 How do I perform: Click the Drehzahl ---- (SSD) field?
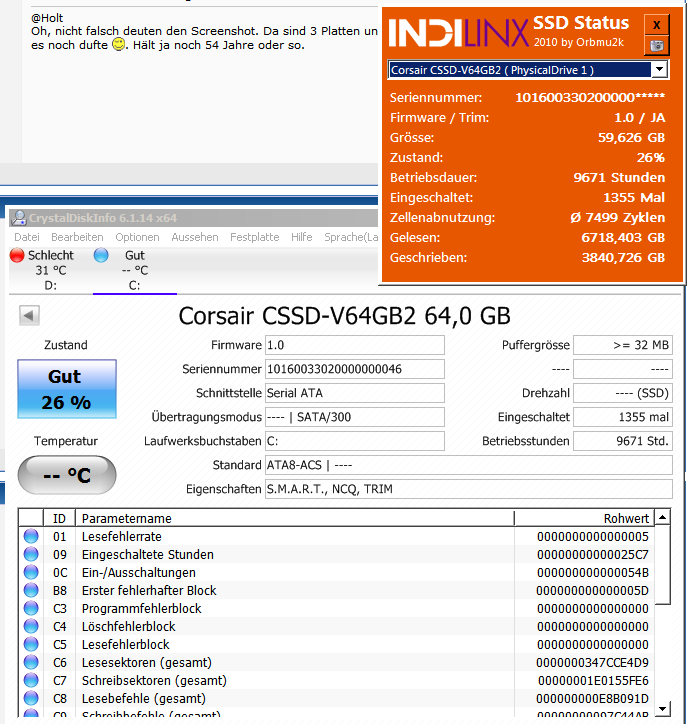623,393
